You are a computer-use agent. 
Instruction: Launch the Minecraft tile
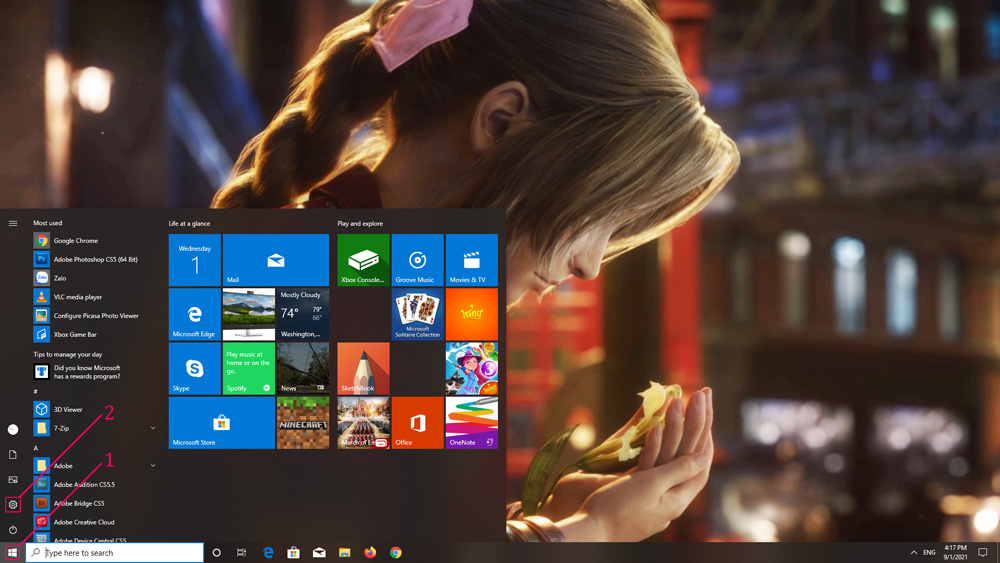pyautogui.click(x=303, y=423)
